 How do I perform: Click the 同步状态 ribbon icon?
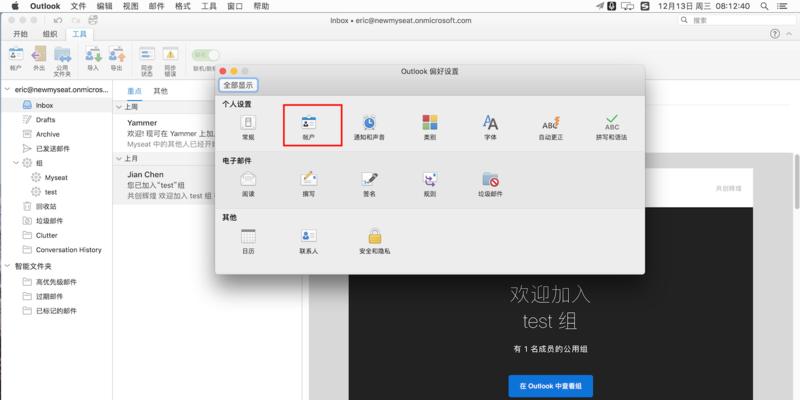pyautogui.click(x=147, y=61)
